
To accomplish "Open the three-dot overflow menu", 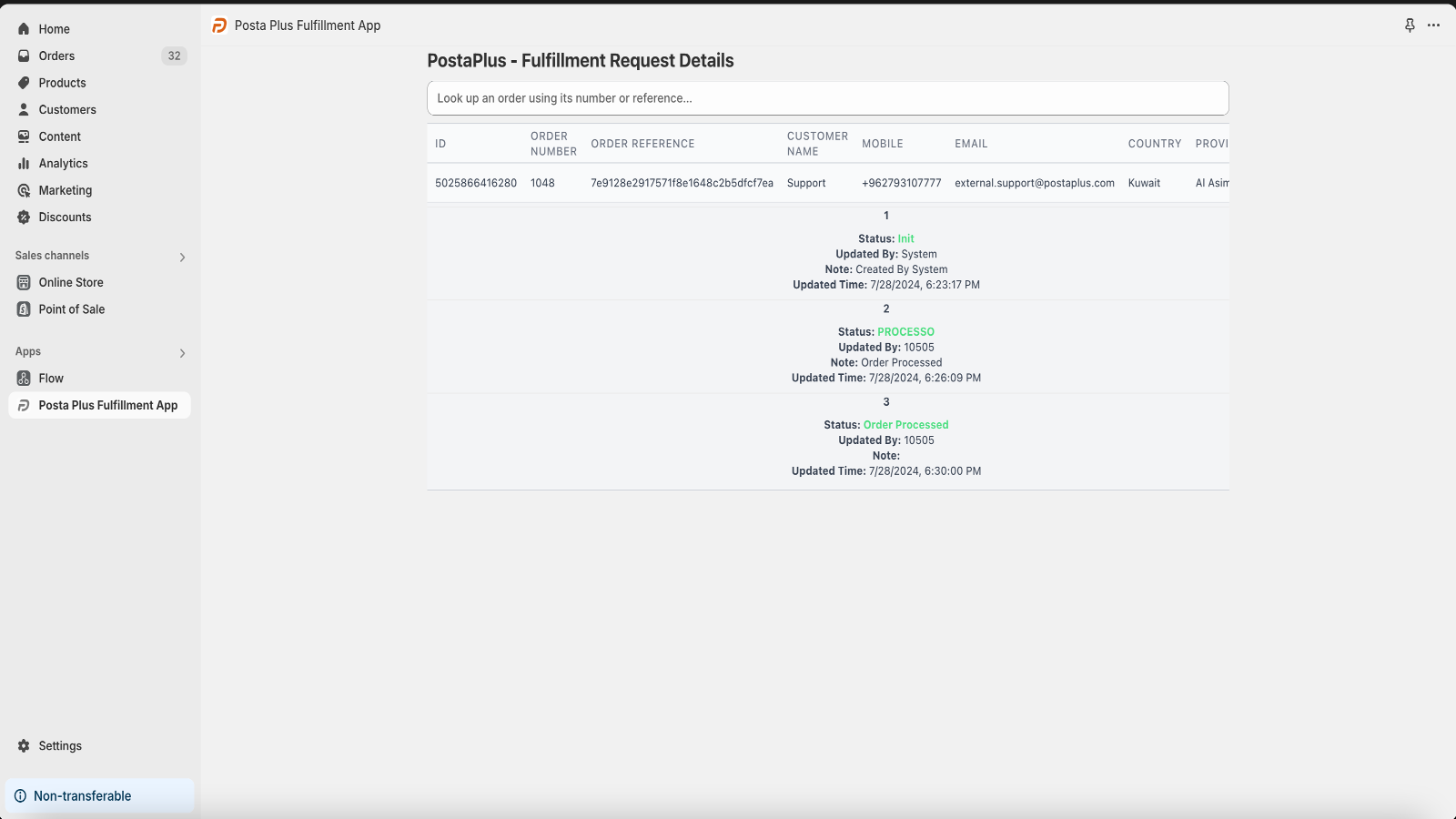I will [x=1434, y=25].
